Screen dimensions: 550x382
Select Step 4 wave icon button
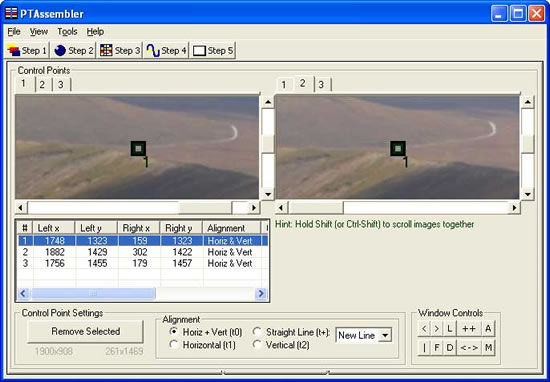coord(166,51)
